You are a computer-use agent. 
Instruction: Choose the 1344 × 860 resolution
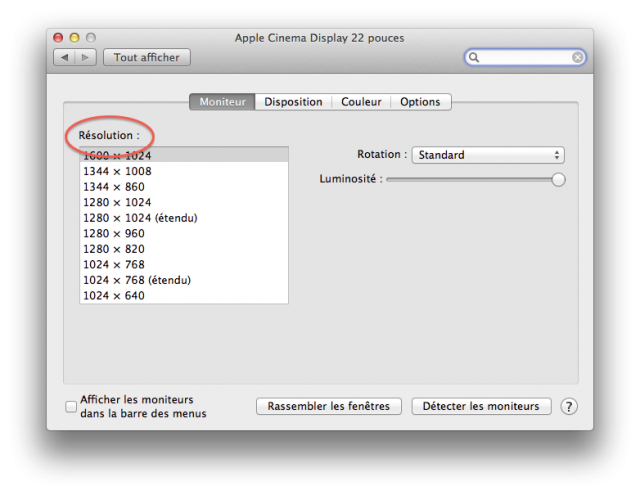click(x=184, y=186)
